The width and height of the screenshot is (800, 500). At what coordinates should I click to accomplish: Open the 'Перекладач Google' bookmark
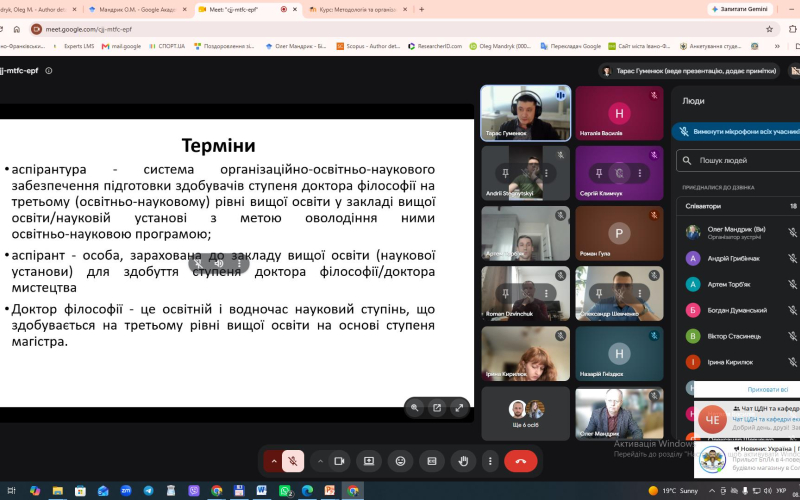(x=570, y=46)
